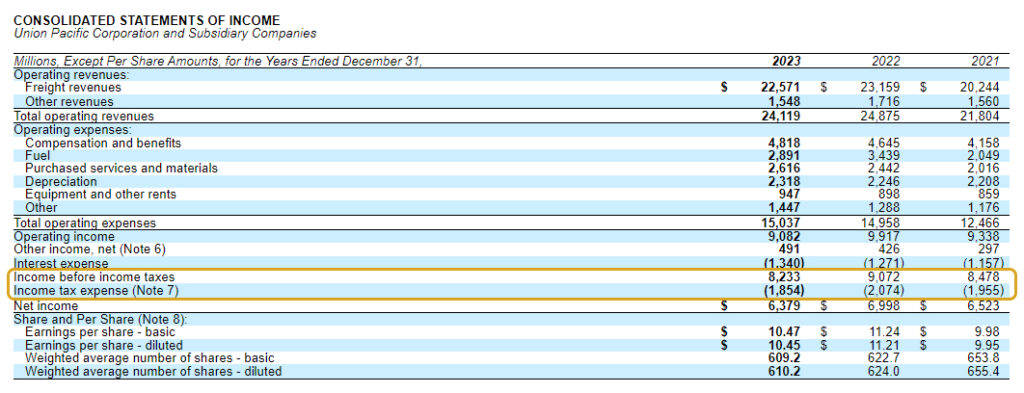The width and height of the screenshot is (1024, 393).
Task: Click Purchased services value 2,616
Action: pos(785,168)
